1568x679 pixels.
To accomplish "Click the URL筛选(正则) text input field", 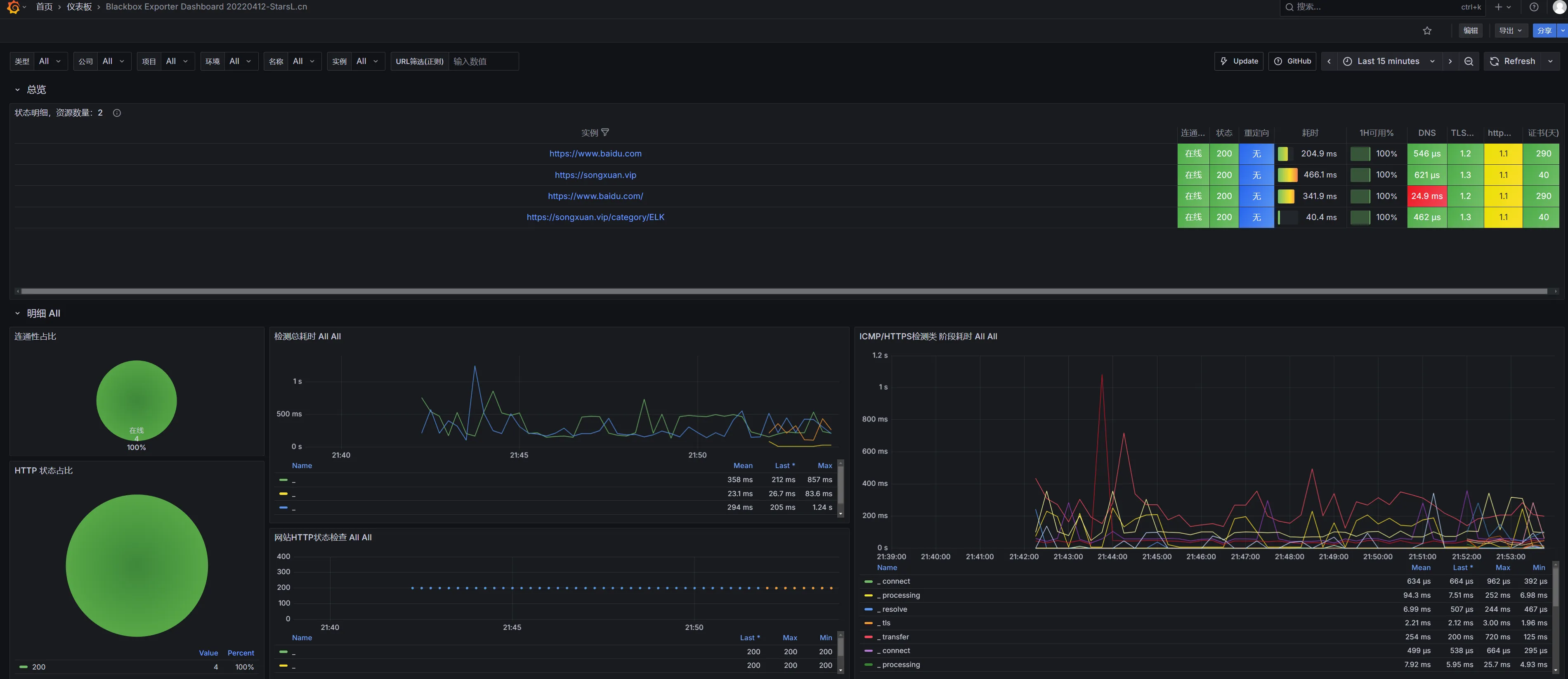I will pos(483,62).
